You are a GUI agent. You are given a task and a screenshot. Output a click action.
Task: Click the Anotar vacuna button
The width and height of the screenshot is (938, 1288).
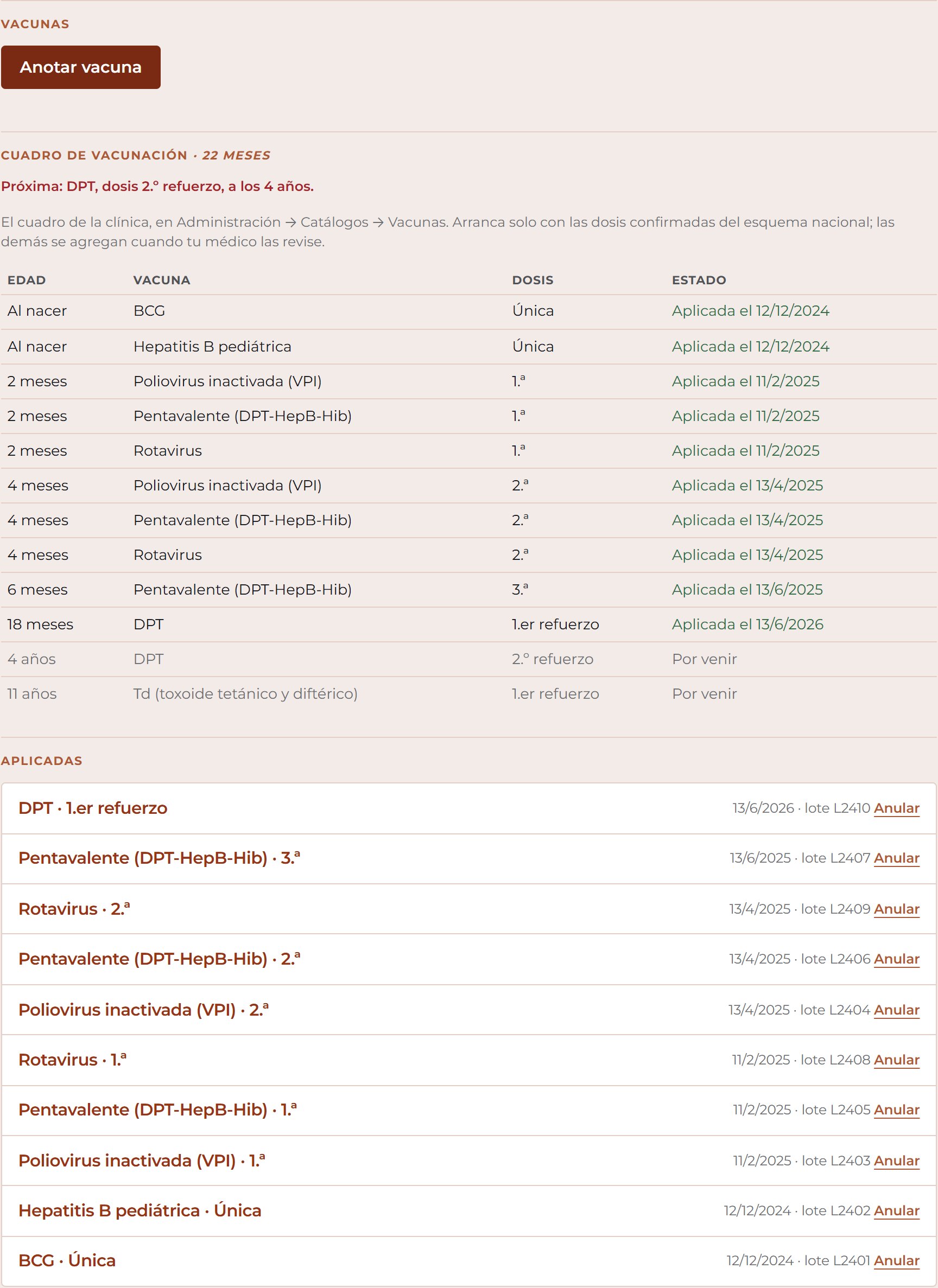81,67
